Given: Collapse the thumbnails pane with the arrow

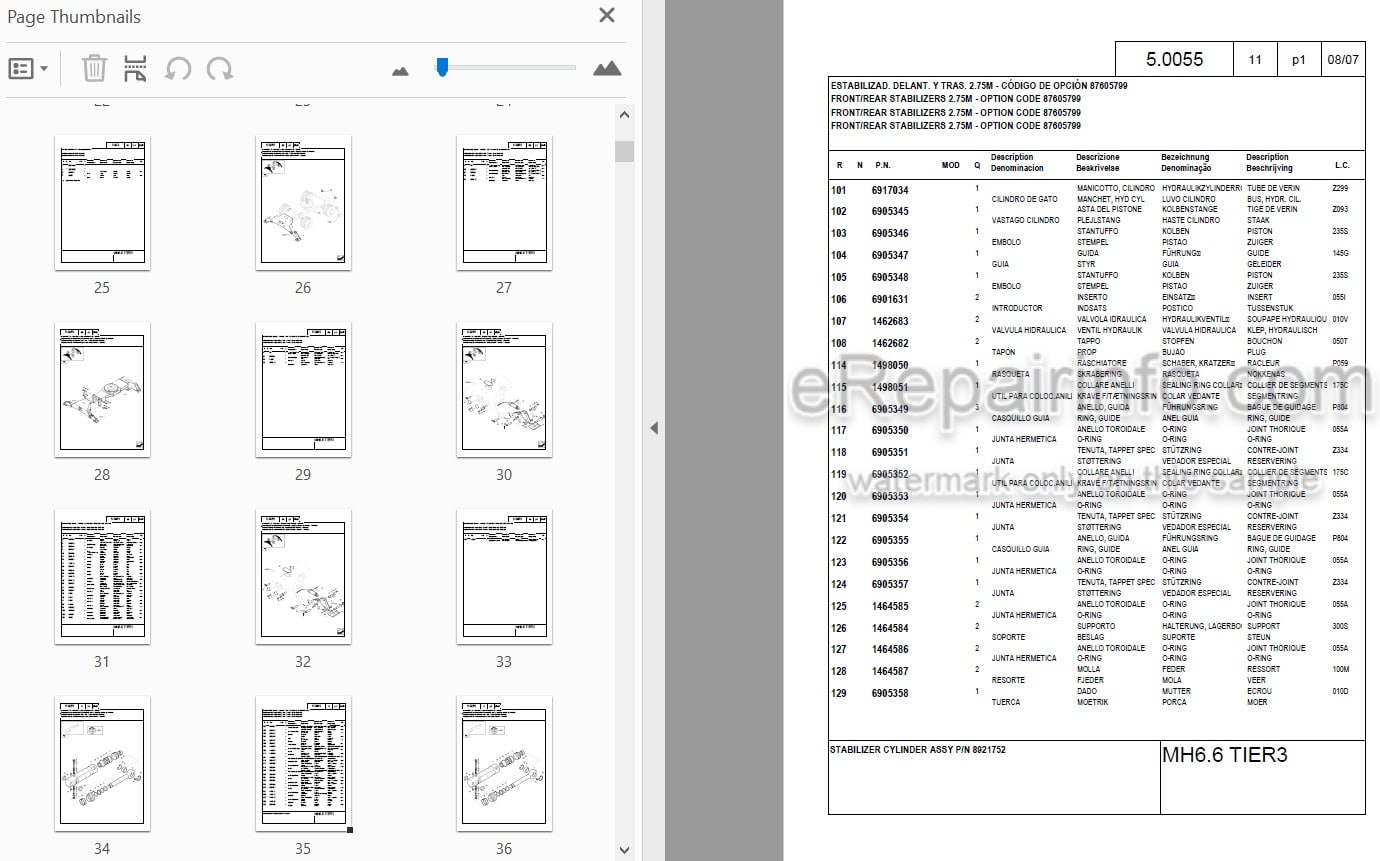Looking at the screenshot, I should tap(654, 428).
